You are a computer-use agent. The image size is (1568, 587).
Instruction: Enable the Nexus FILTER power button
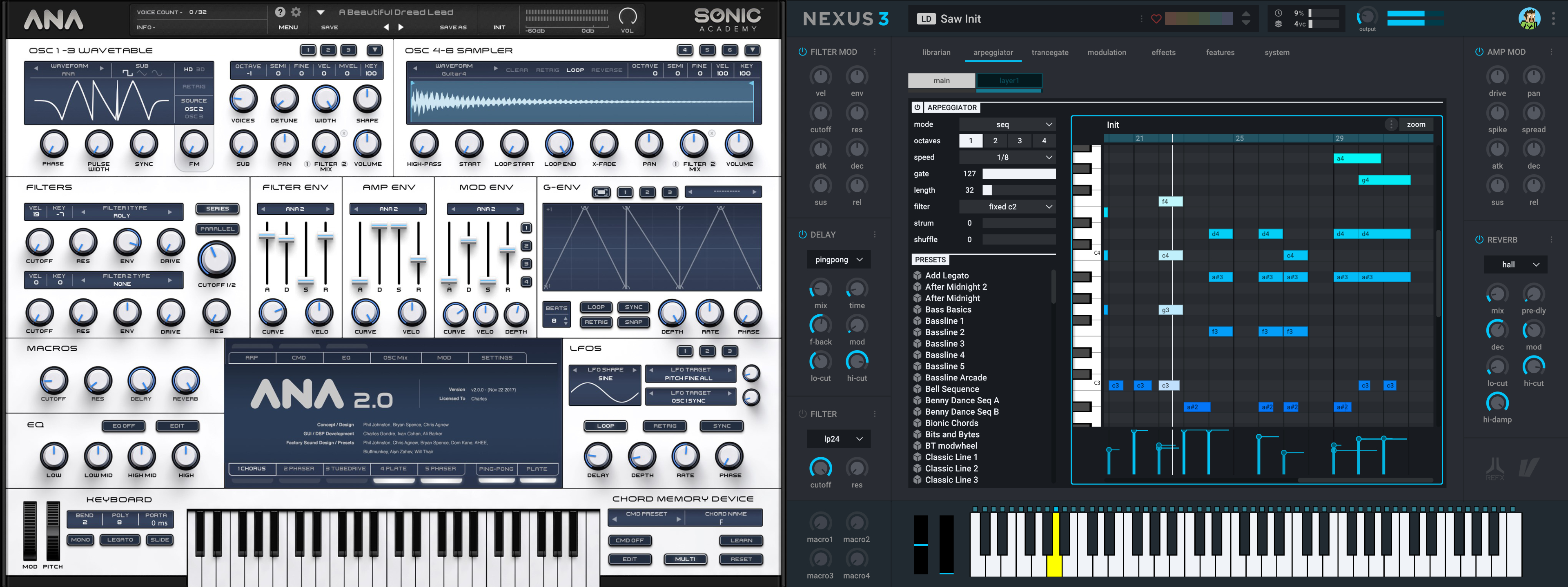(802, 414)
